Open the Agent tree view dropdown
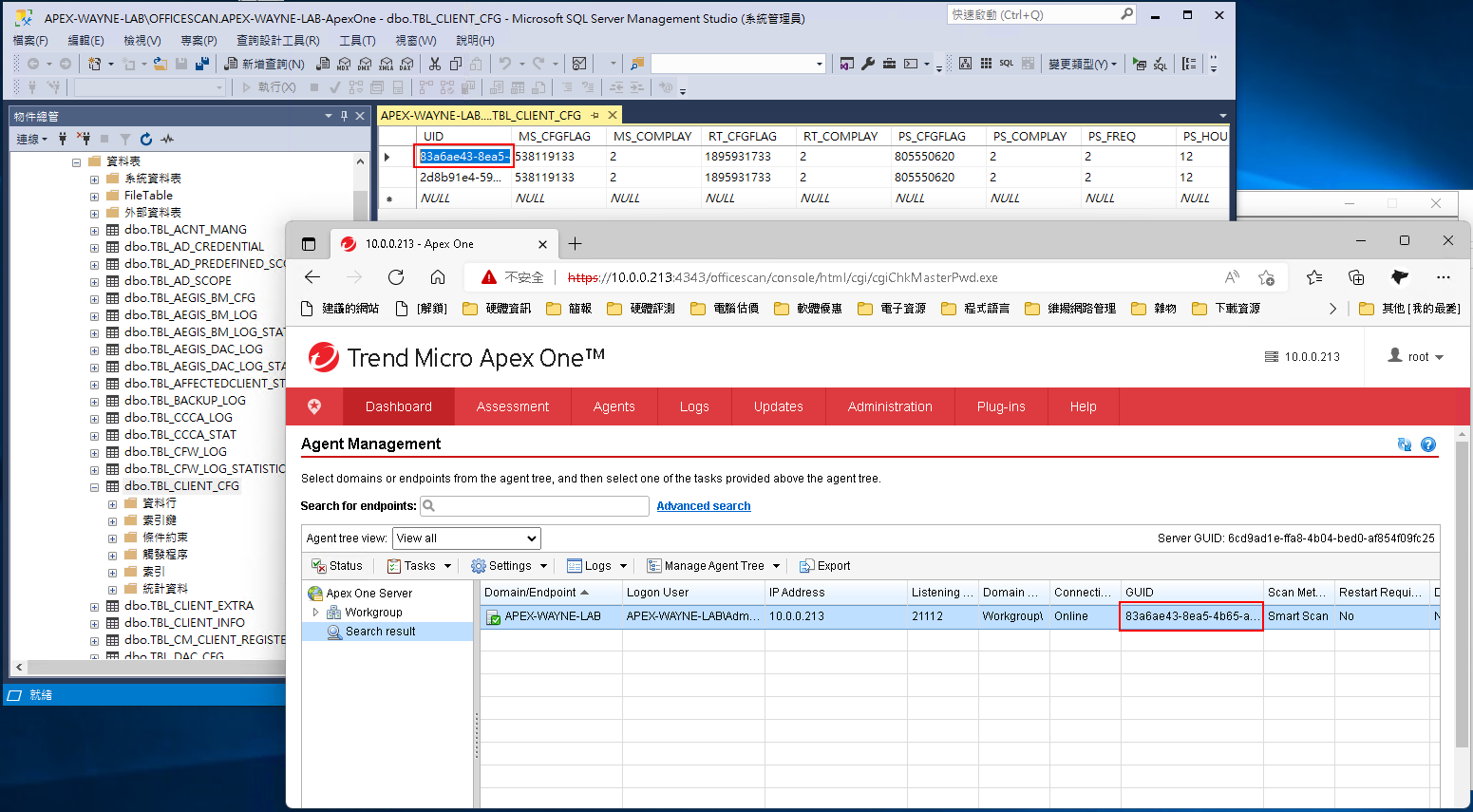 pos(466,538)
